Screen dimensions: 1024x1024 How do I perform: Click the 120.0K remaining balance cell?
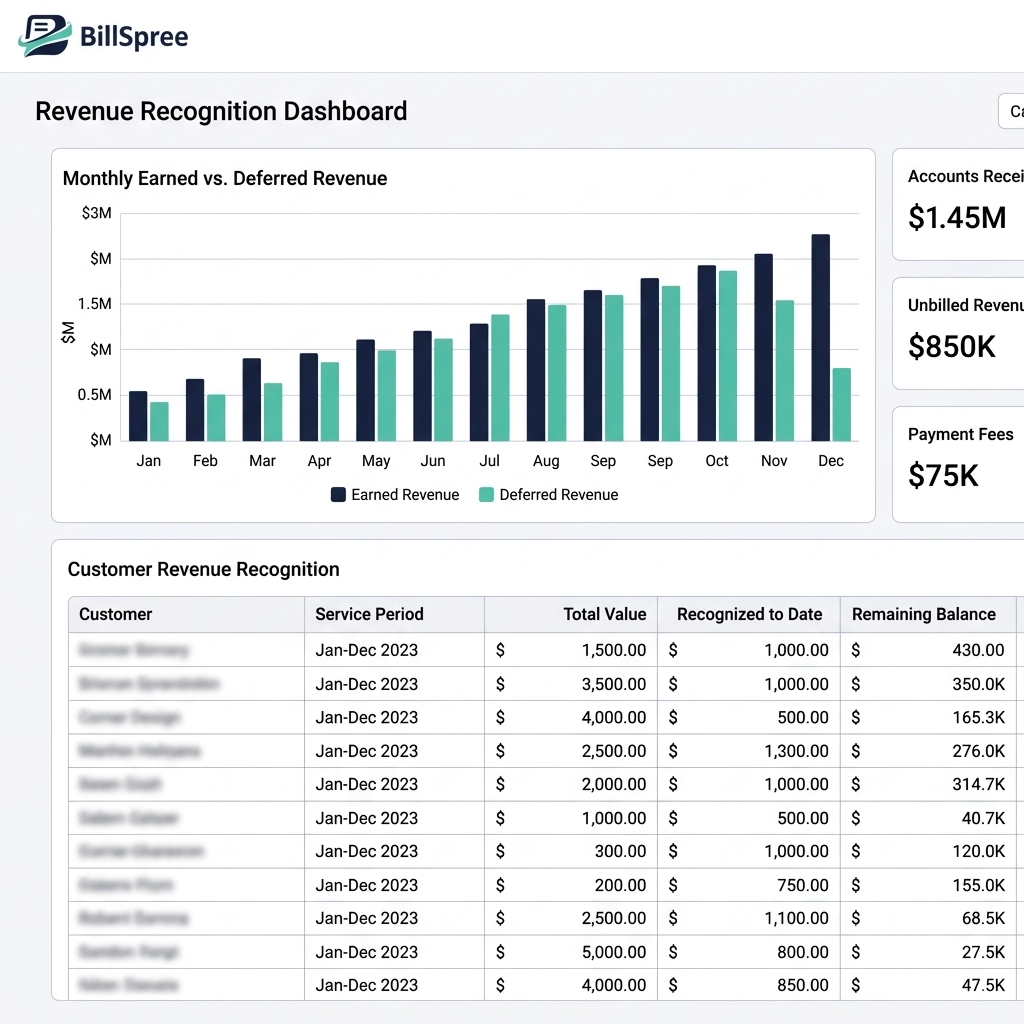tap(928, 851)
